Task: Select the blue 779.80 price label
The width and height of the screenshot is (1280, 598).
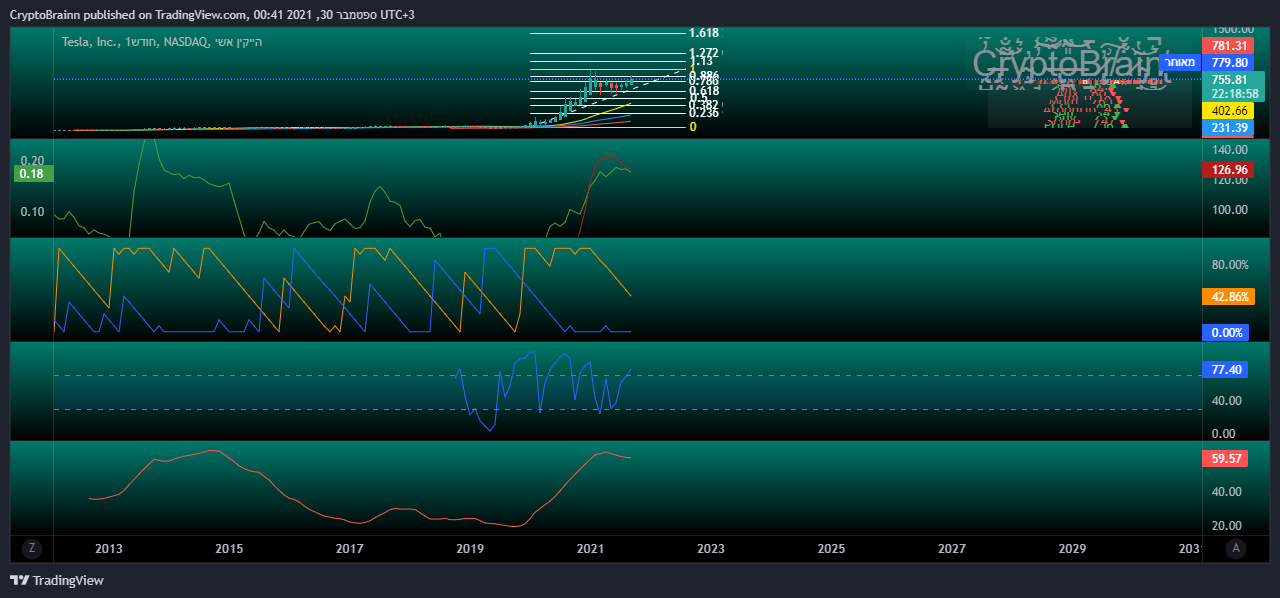Action: (1228, 62)
